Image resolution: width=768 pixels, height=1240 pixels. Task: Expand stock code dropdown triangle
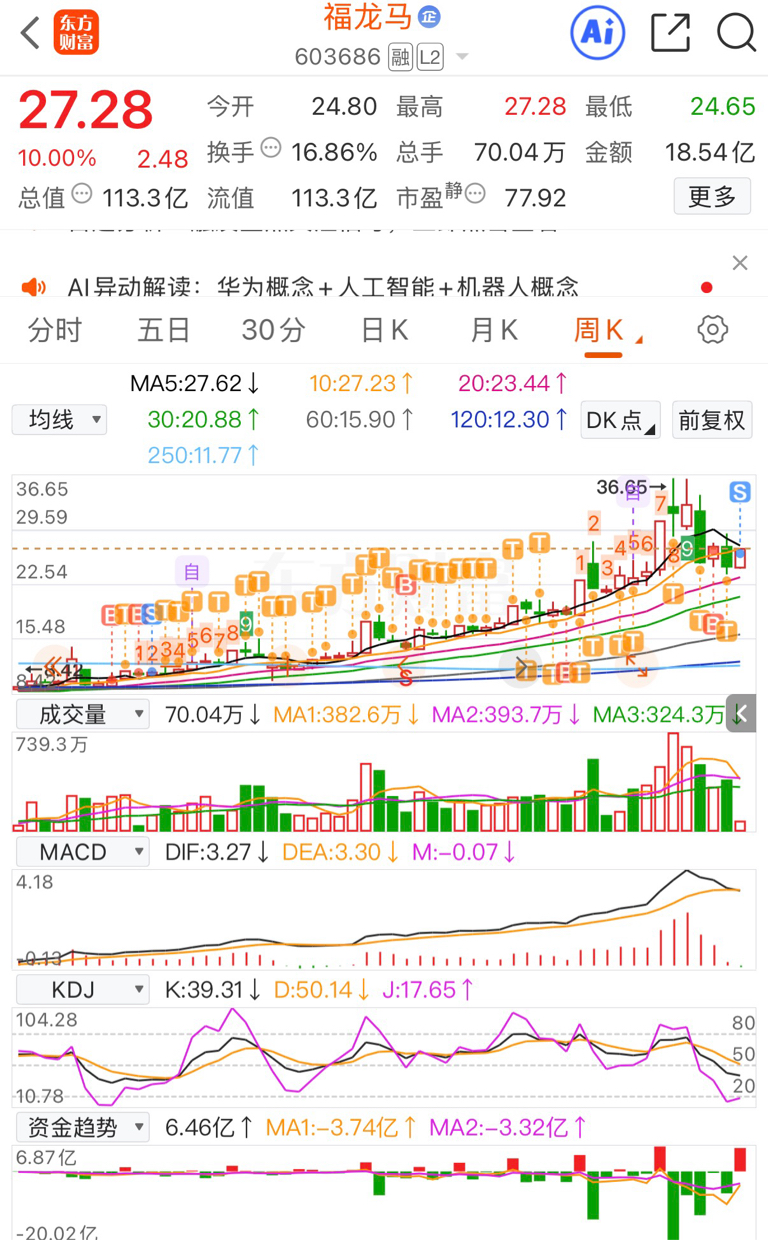(x=462, y=57)
